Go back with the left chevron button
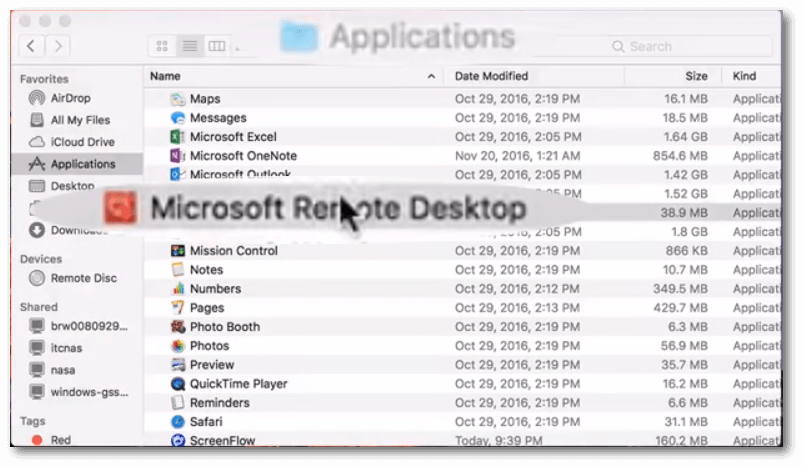Viewport: 803px width, 467px height. (31, 46)
